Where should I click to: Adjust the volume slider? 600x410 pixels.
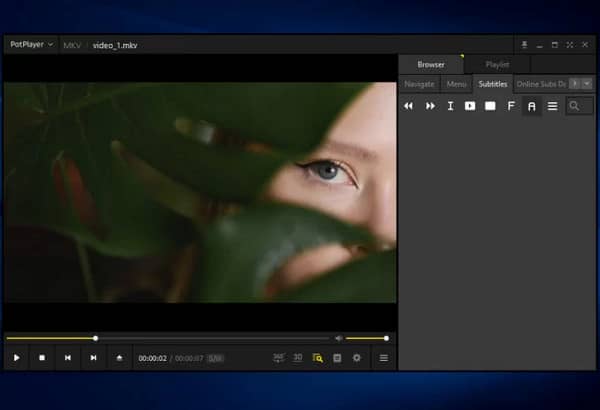367,338
